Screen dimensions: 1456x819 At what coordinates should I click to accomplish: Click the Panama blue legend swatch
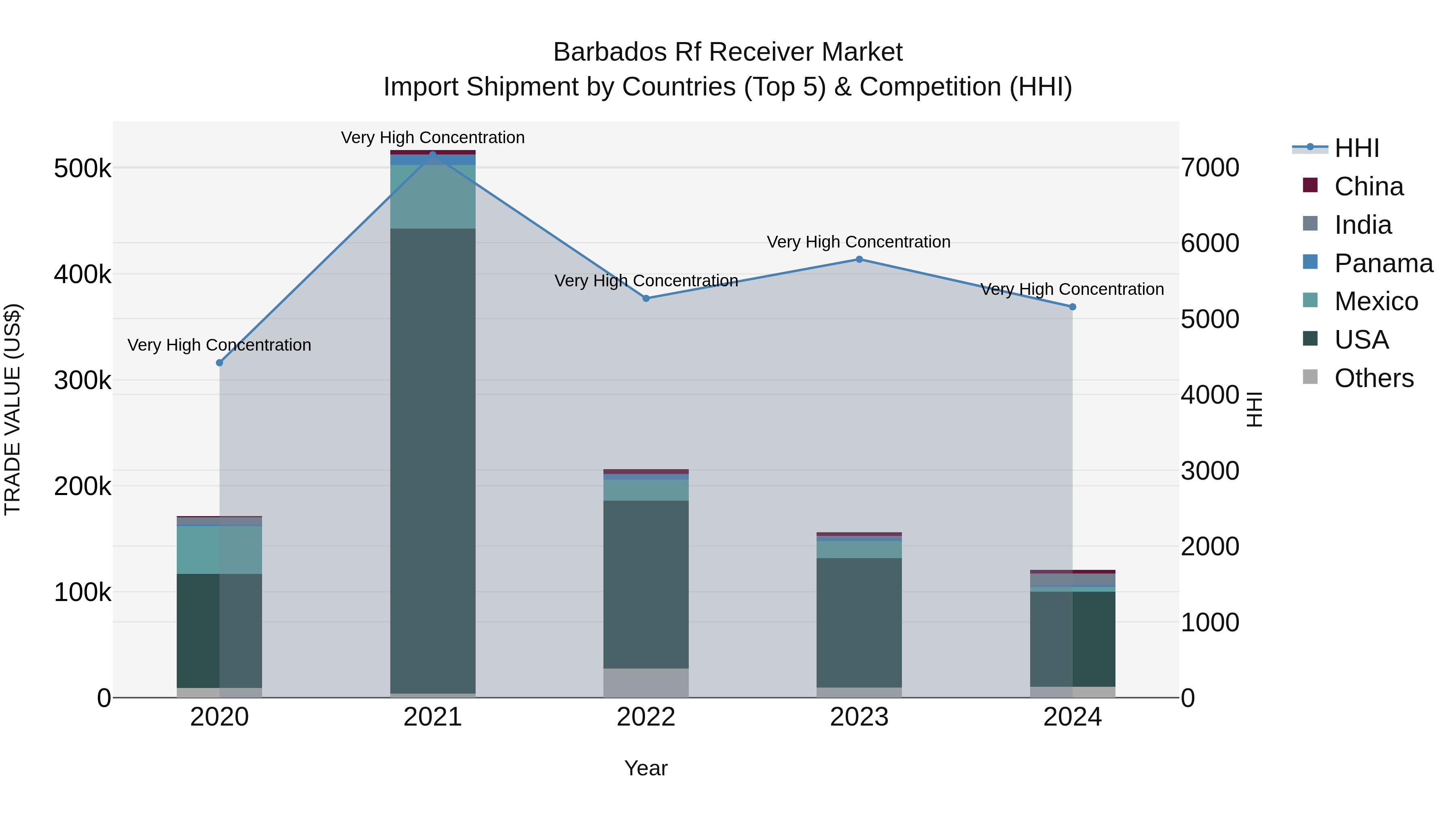coord(1310,262)
